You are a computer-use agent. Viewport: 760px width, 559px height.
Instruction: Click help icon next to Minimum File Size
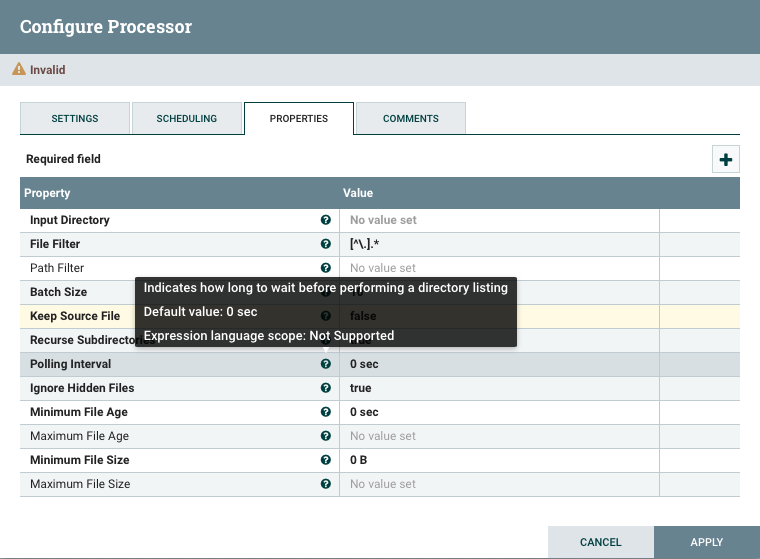[325, 460]
